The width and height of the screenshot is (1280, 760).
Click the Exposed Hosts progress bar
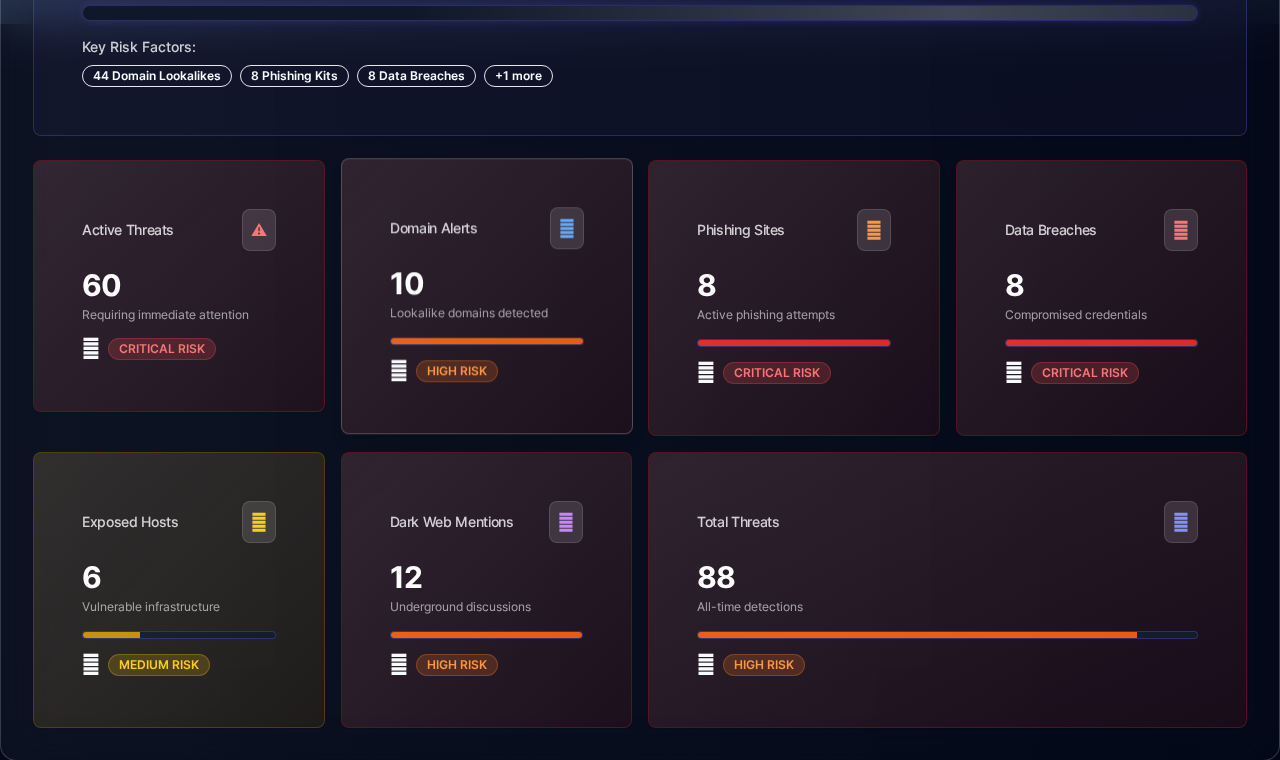click(179, 635)
